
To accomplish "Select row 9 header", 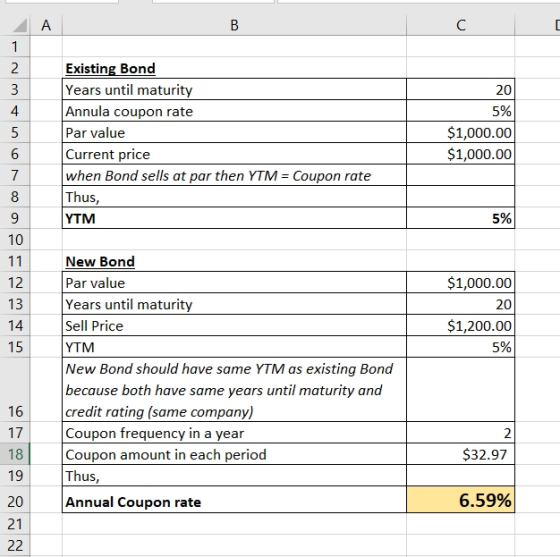I will click(x=15, y=218).
